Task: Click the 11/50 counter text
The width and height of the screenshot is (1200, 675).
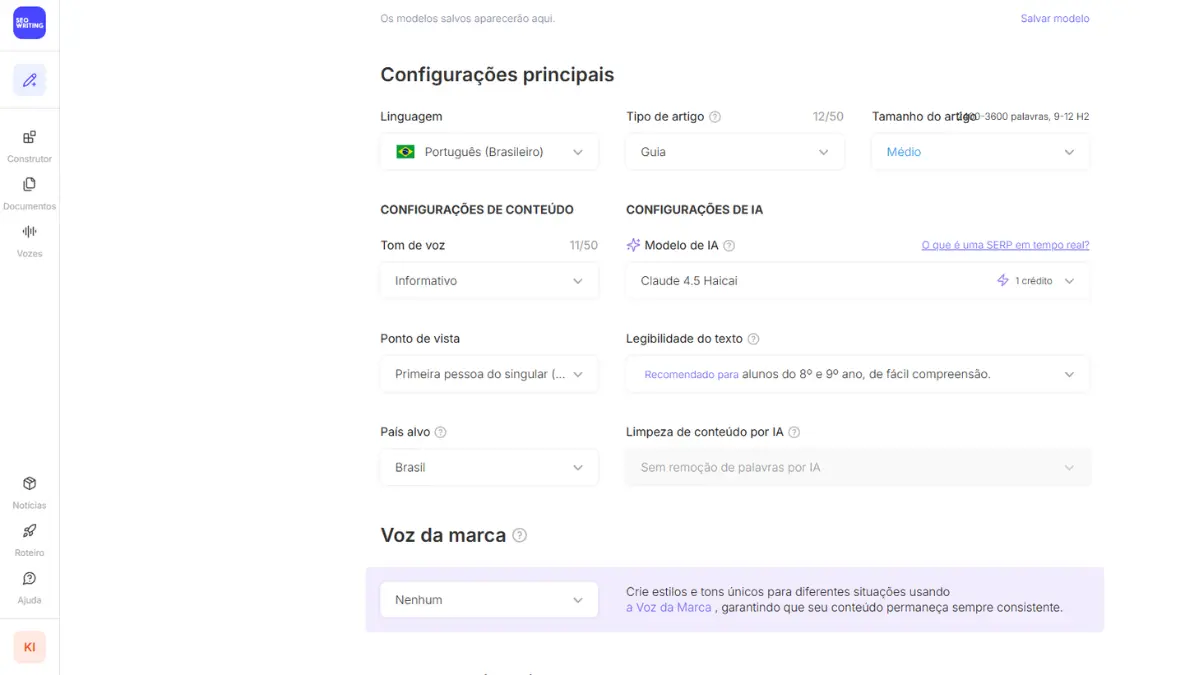Action: pos(583,245)
